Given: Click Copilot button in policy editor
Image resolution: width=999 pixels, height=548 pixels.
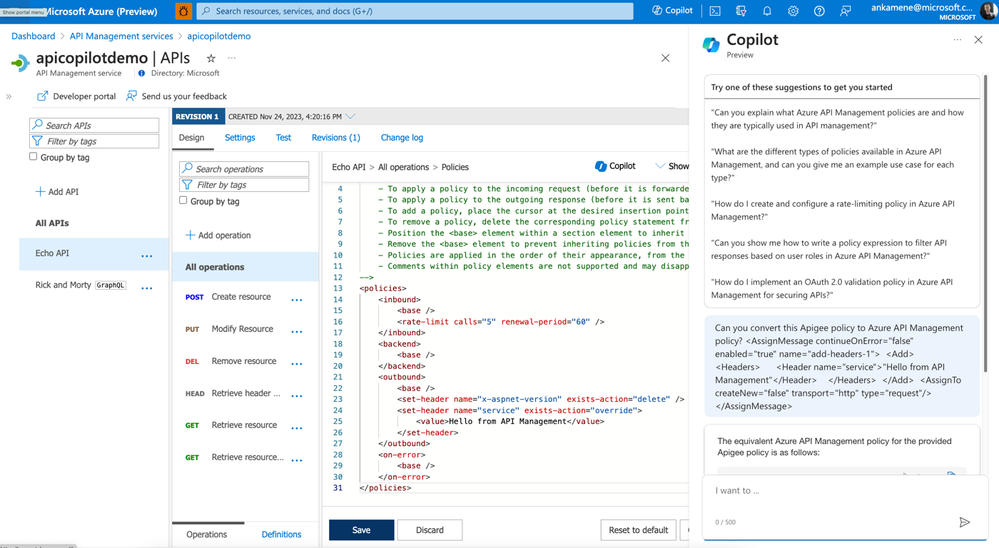Looking at the screenshot, I should coord(615,166).
